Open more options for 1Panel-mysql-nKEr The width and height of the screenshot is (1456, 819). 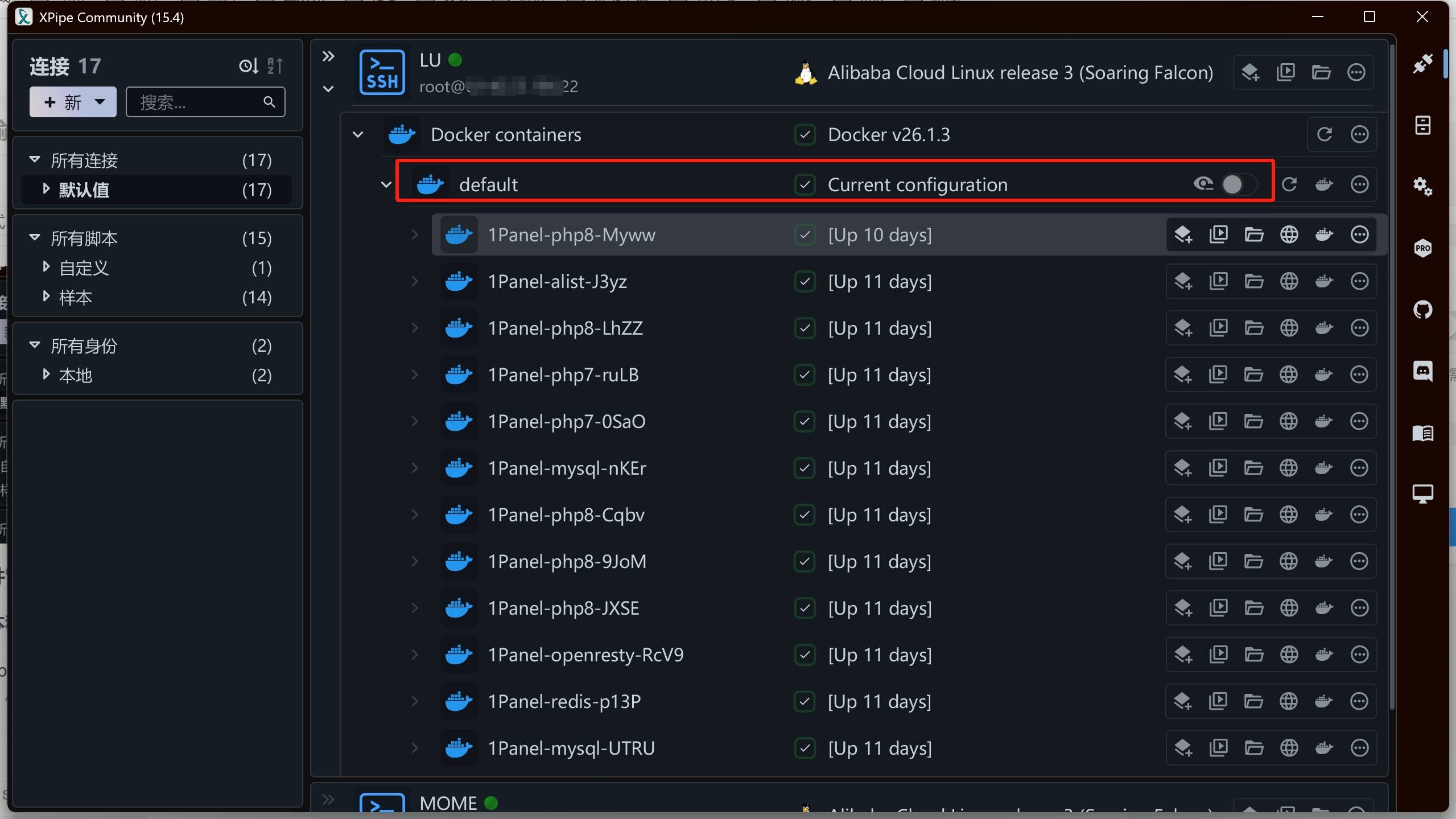pyautogui.click(x=1359, y=468)
